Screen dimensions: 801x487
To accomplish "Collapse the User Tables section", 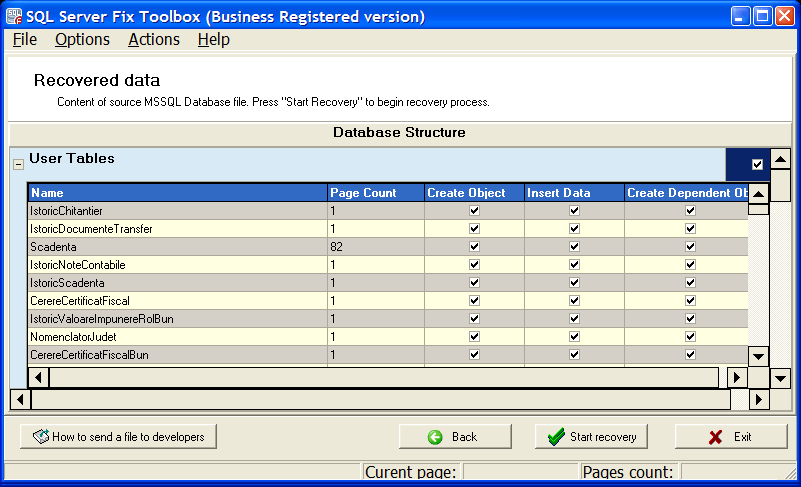I will pyautogui.click(x=18, y=165).
